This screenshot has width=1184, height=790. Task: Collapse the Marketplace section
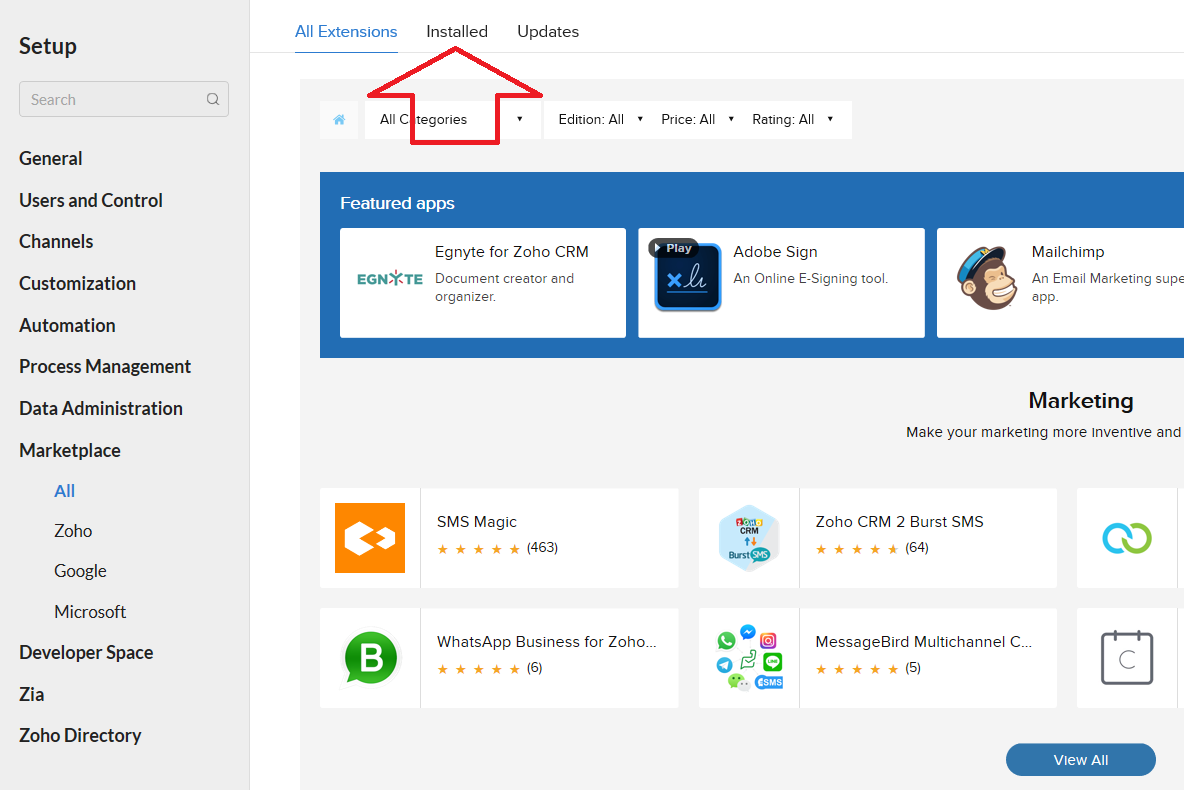pyautogui.click(x=69, y=450)
